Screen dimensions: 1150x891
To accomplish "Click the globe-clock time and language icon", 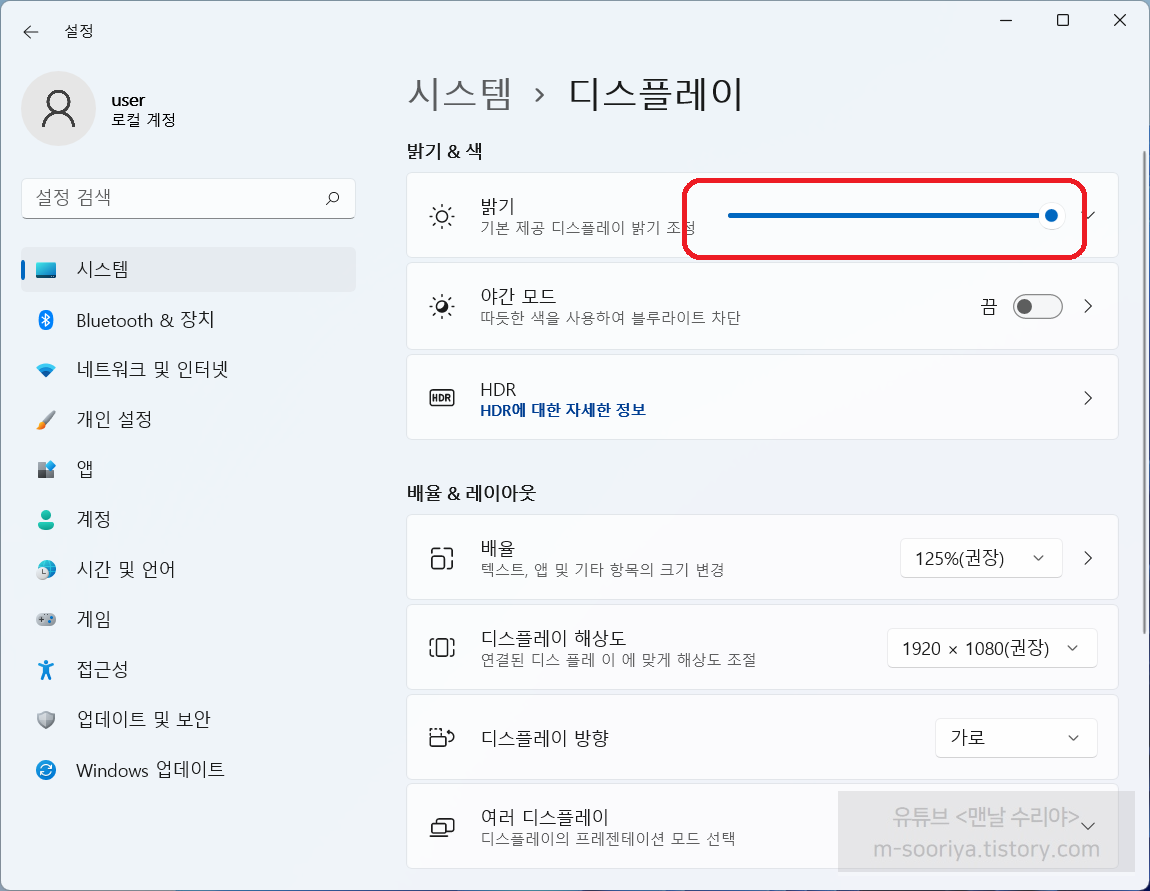I will (x=46, y=569).
